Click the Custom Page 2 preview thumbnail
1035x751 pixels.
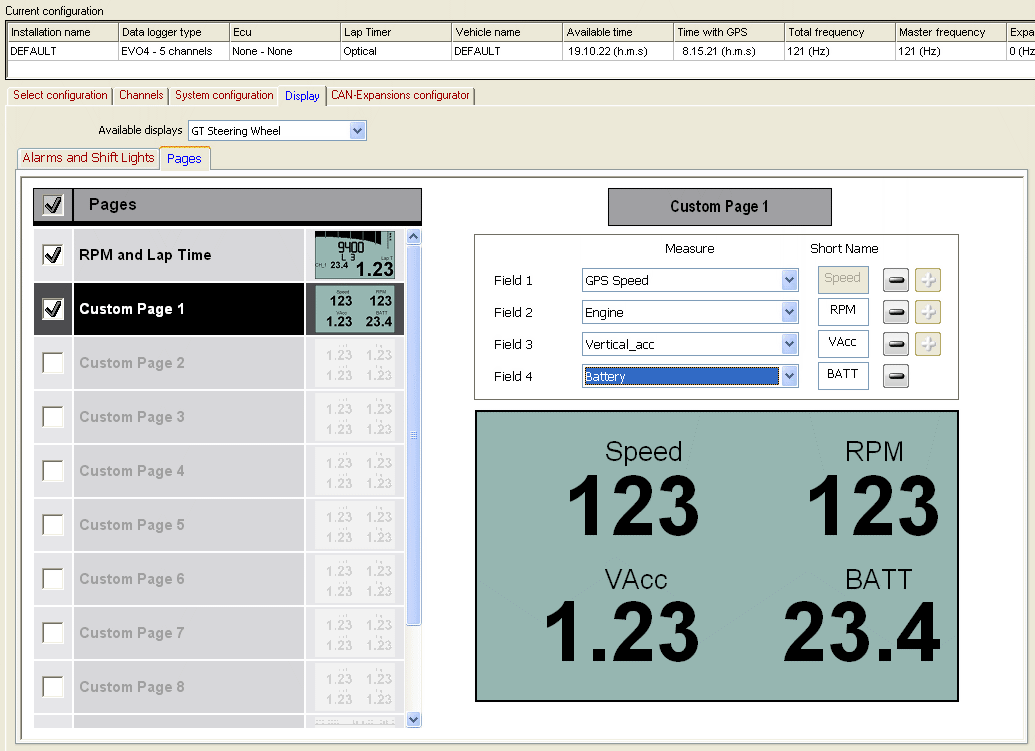tap(355, 363)
